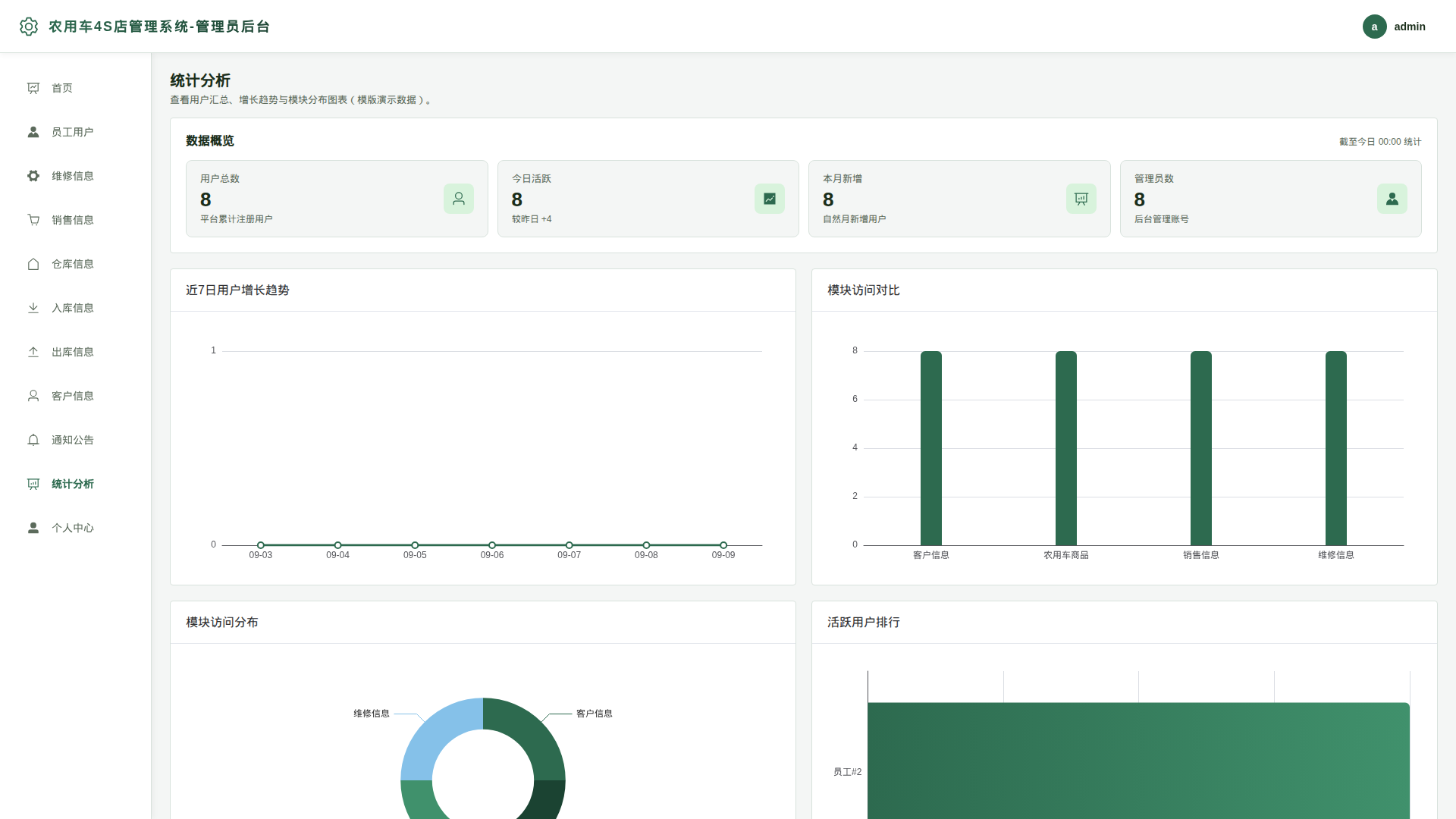
Task: Open 维修信息 menu item
Action: point(75,176)
